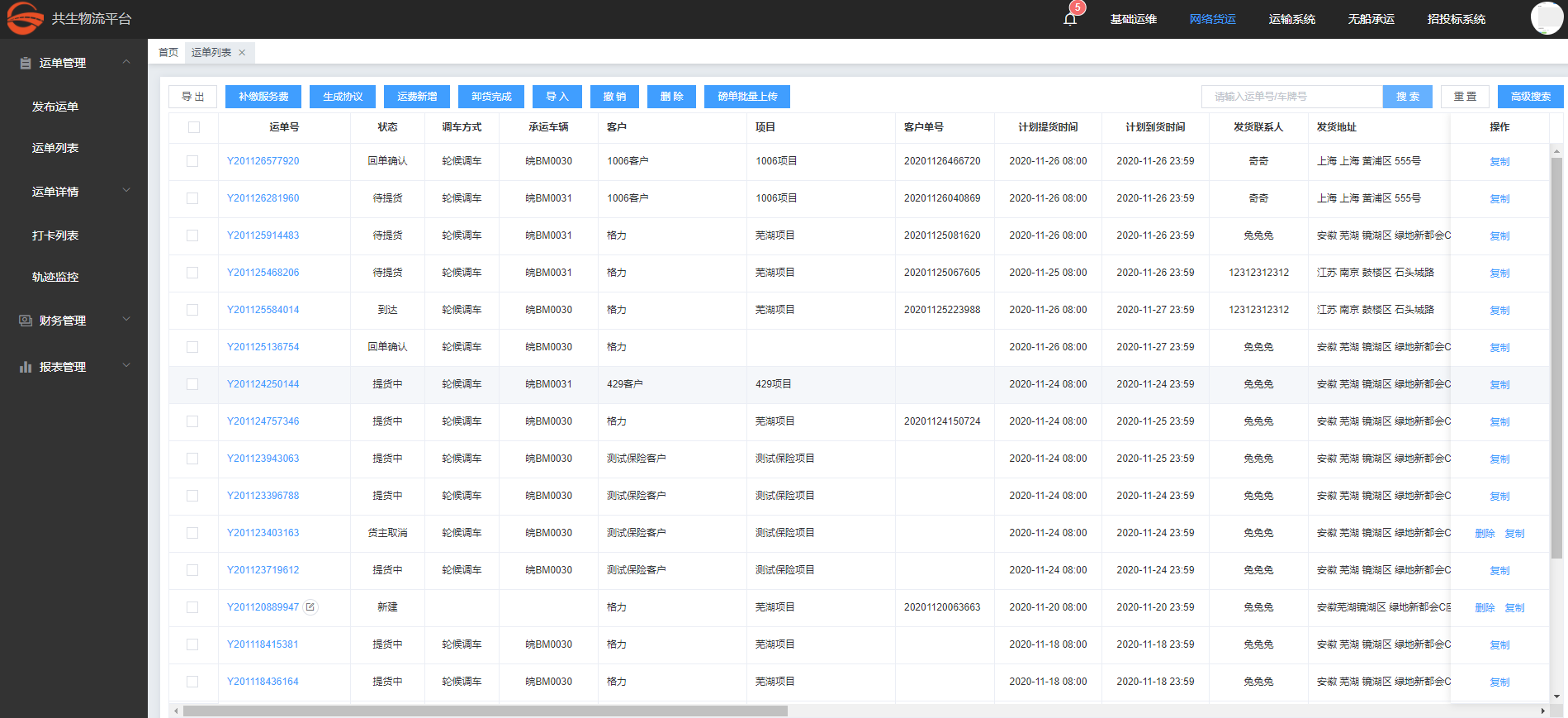Click the 财务管理 icon in sidebar
This screenshot has width=1568, height=718.
click(26, 321)
